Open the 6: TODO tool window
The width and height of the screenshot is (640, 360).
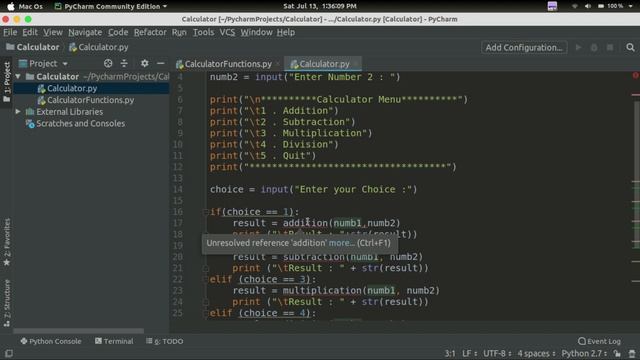164,341
